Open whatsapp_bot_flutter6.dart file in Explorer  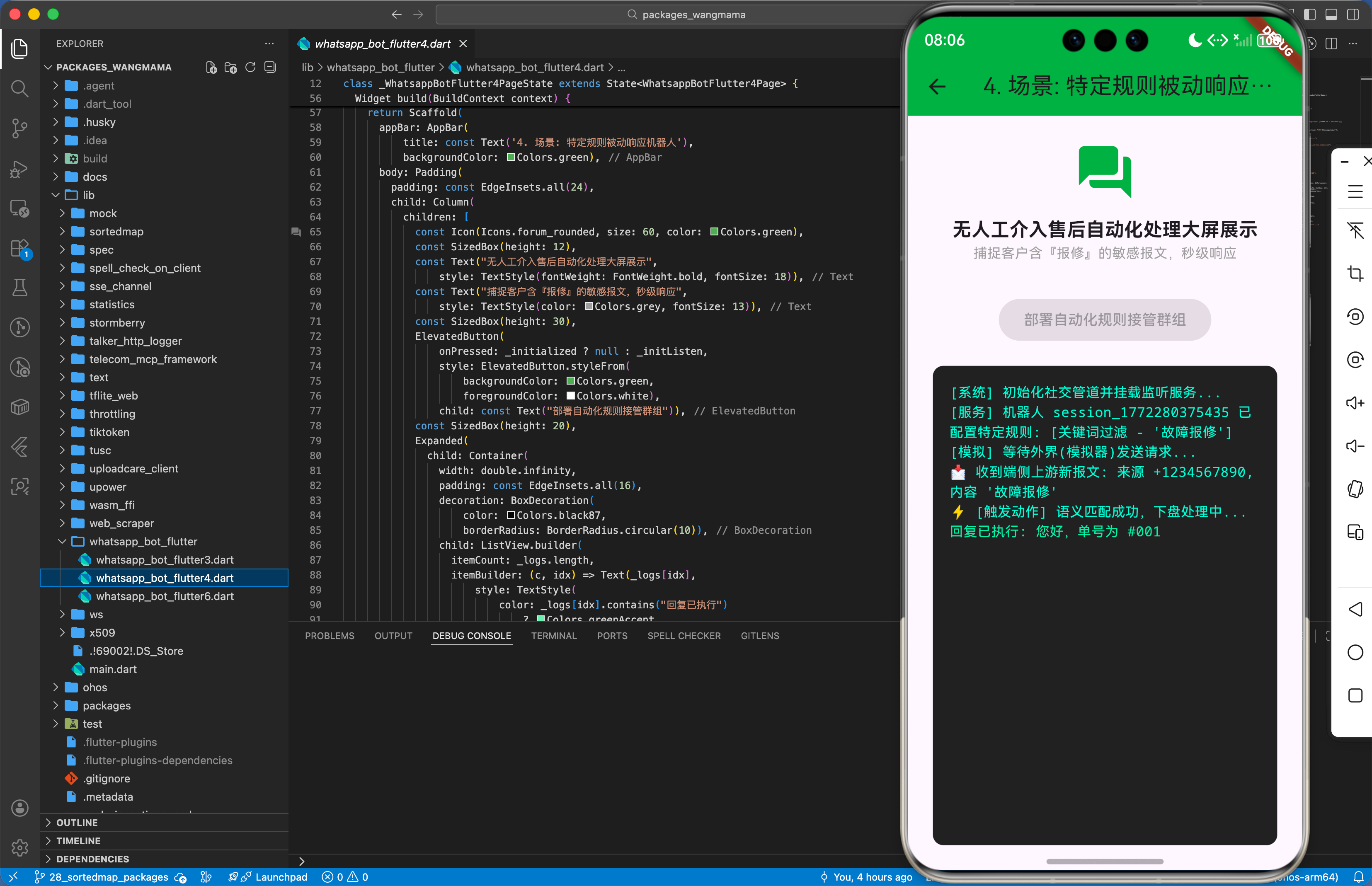165,596
